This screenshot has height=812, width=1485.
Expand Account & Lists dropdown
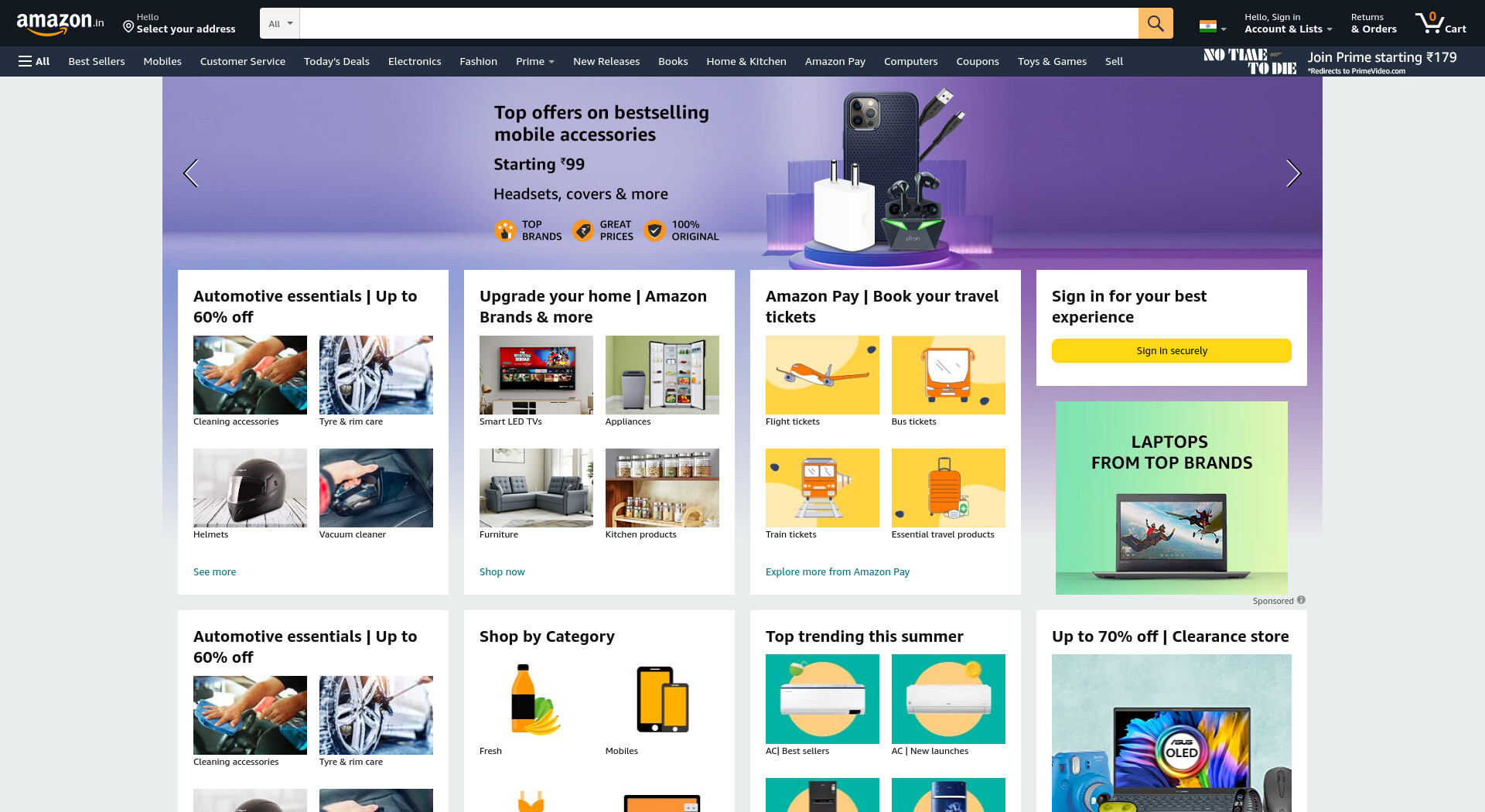pos(1288,23)
